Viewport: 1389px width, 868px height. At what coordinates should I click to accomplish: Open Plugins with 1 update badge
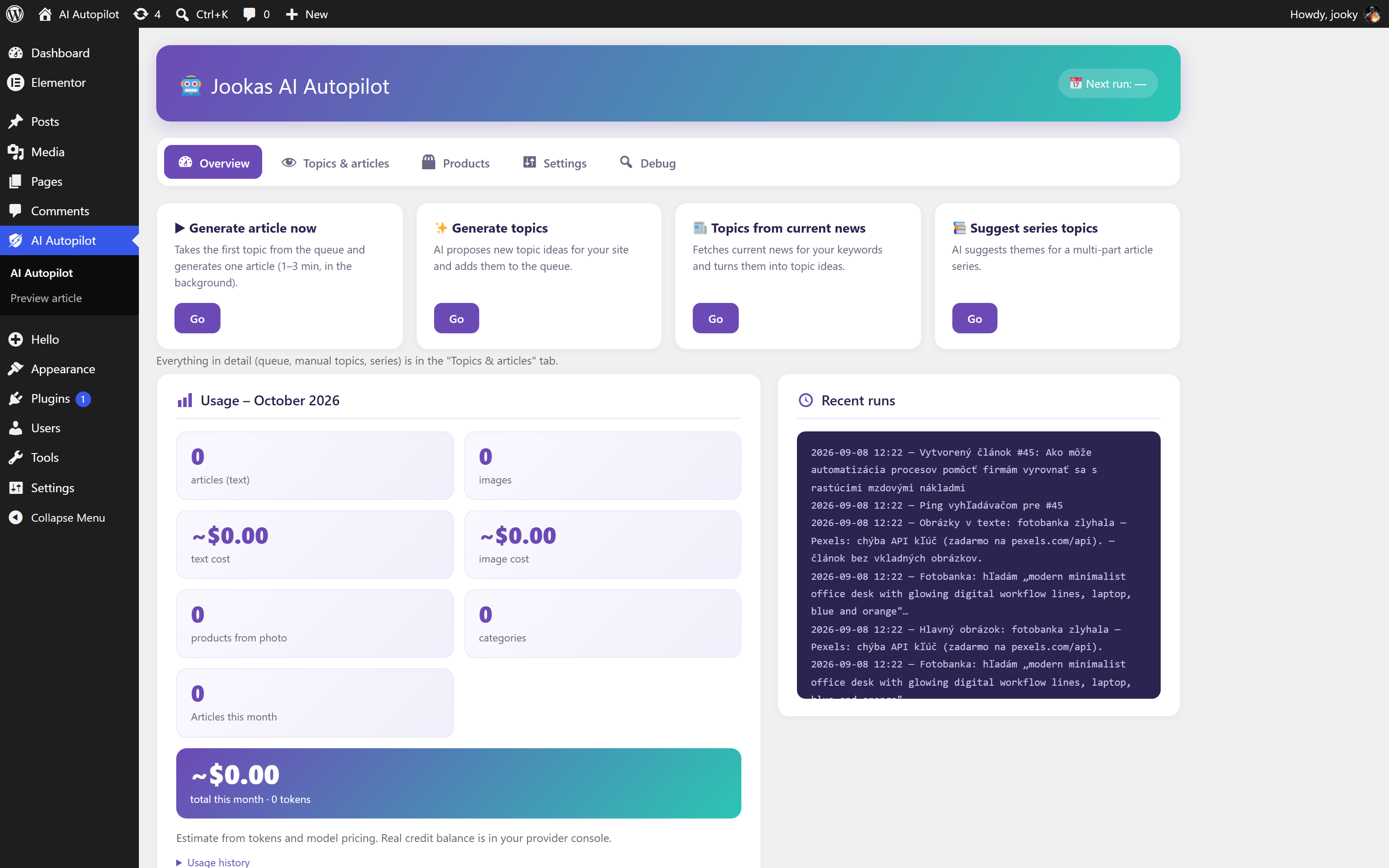[x=69, y=398]
